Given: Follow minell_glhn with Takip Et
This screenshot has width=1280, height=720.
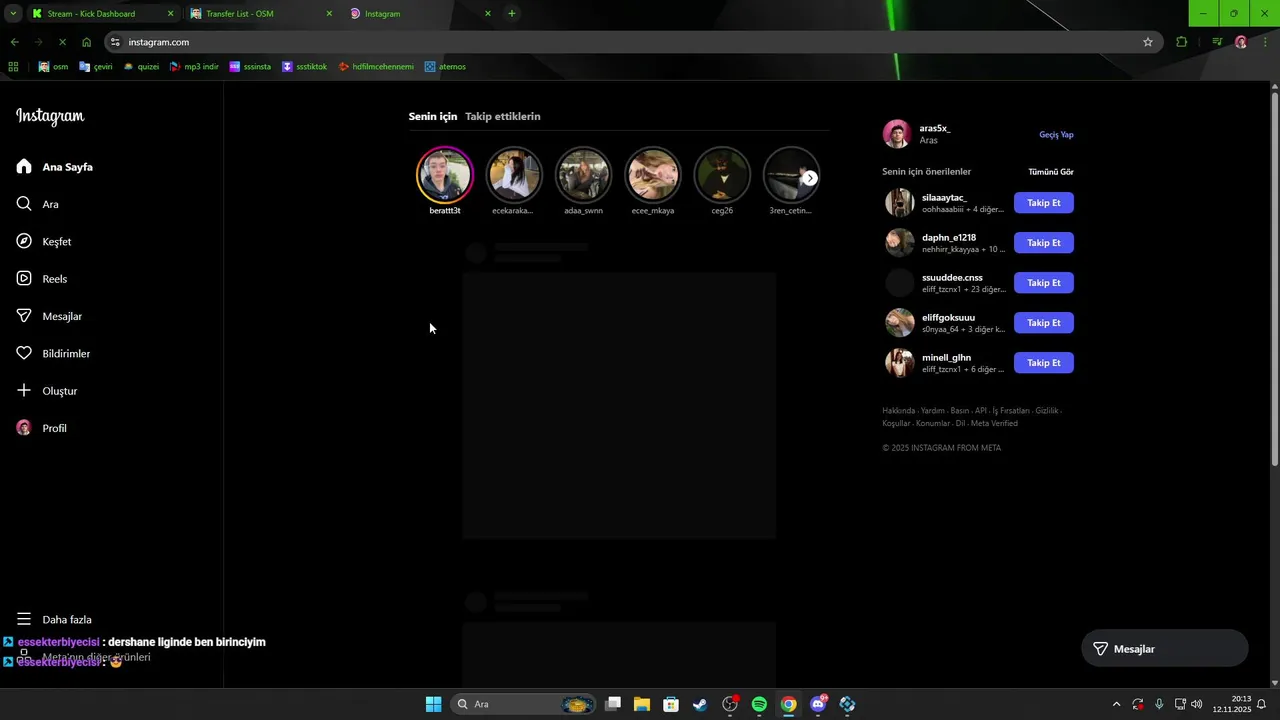Looking at the screenshot, I should pyautogui.click(x=1044, y=363).
